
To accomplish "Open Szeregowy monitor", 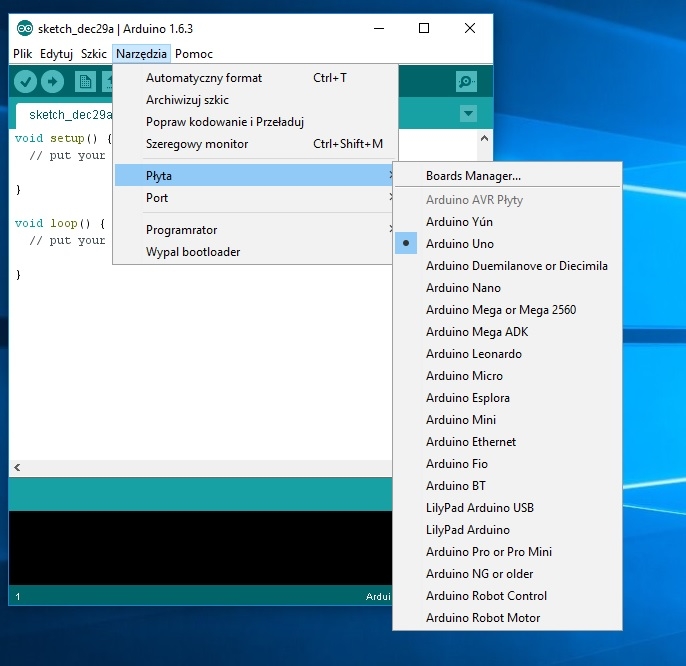I will (255, 144).
